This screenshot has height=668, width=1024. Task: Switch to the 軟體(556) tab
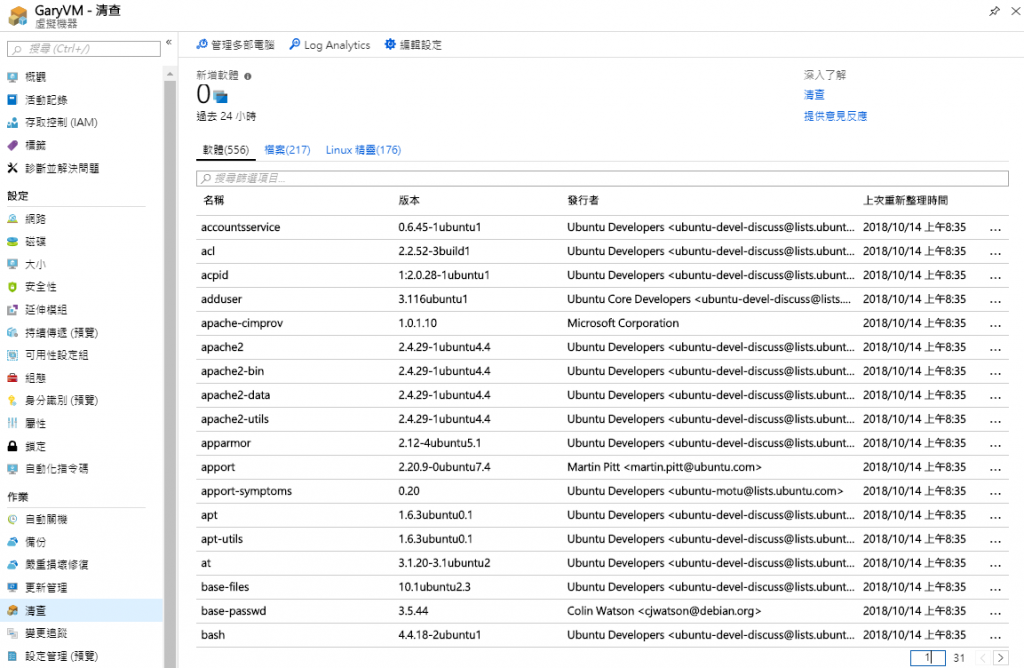pos(226,150)
